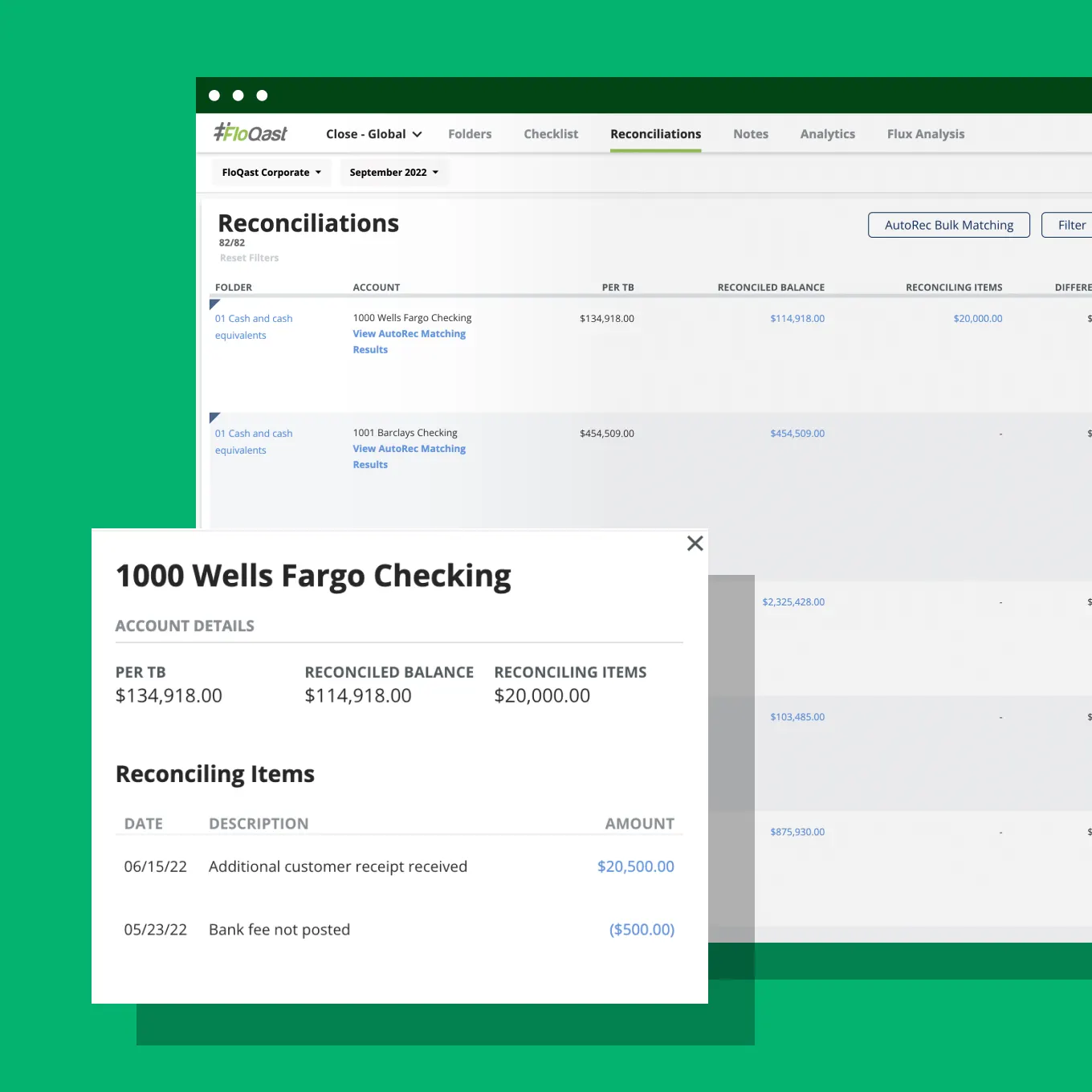Click the 'Bank fee not posted' description
The width and height of the screenshot is (1092, 1092).
point(279,929)
